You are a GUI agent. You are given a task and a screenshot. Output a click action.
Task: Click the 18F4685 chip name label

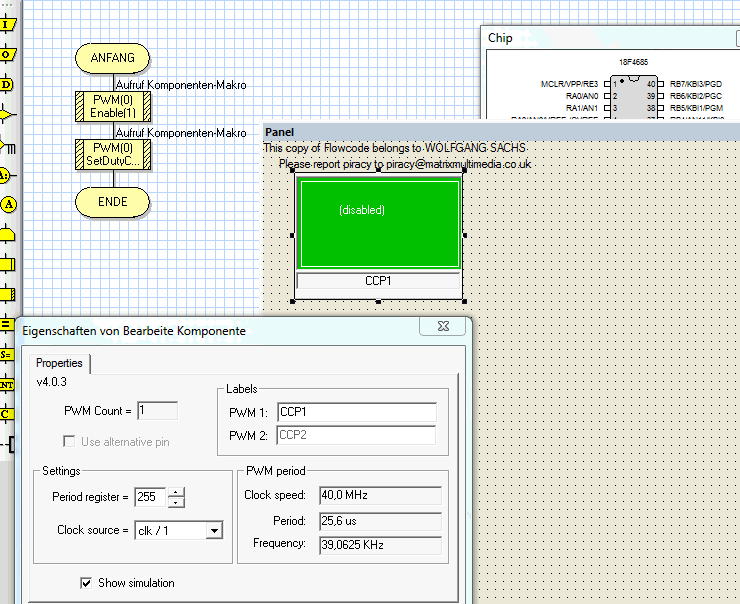click(633, 62)
